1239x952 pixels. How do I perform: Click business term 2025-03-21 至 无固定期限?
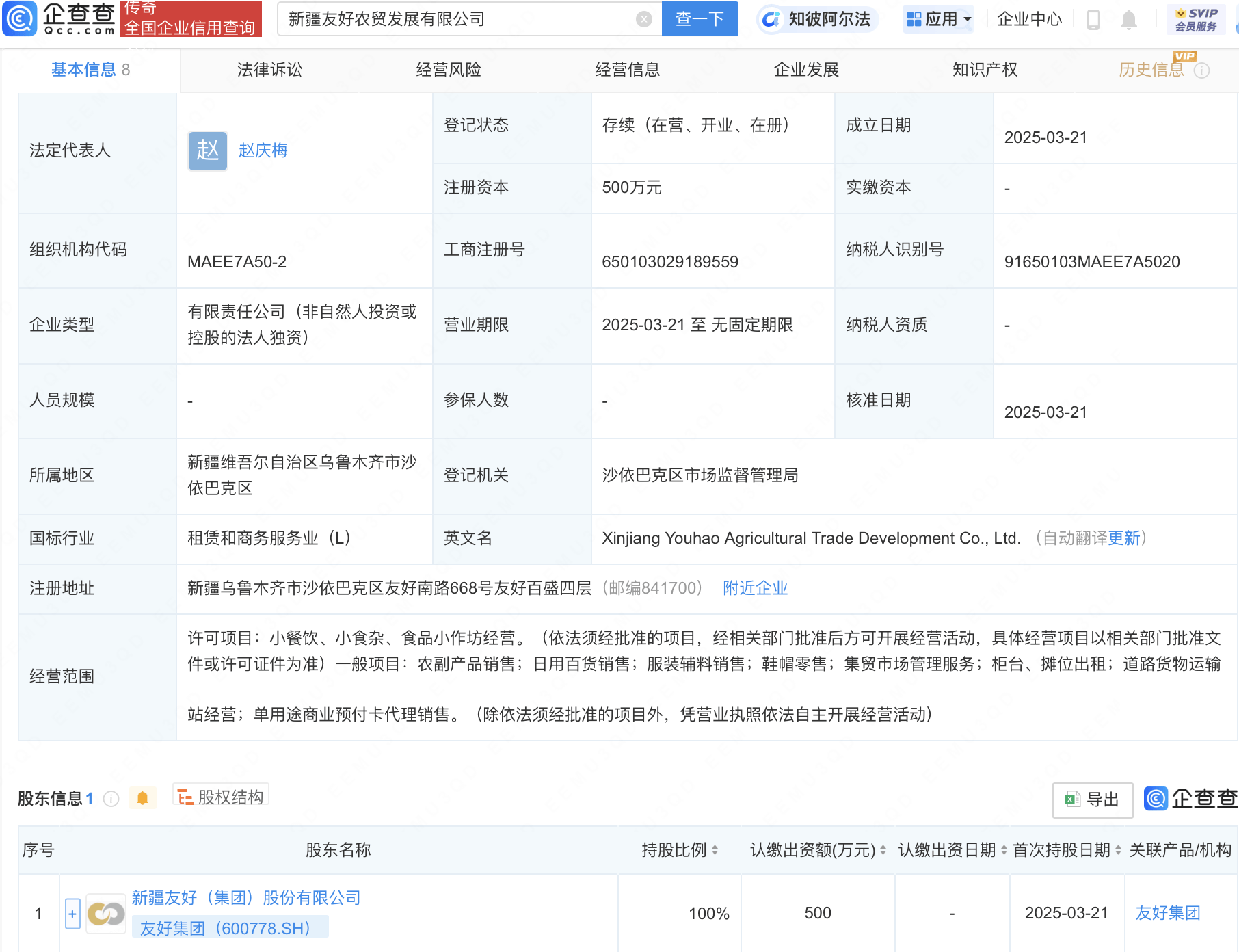(x=697, y=325)
